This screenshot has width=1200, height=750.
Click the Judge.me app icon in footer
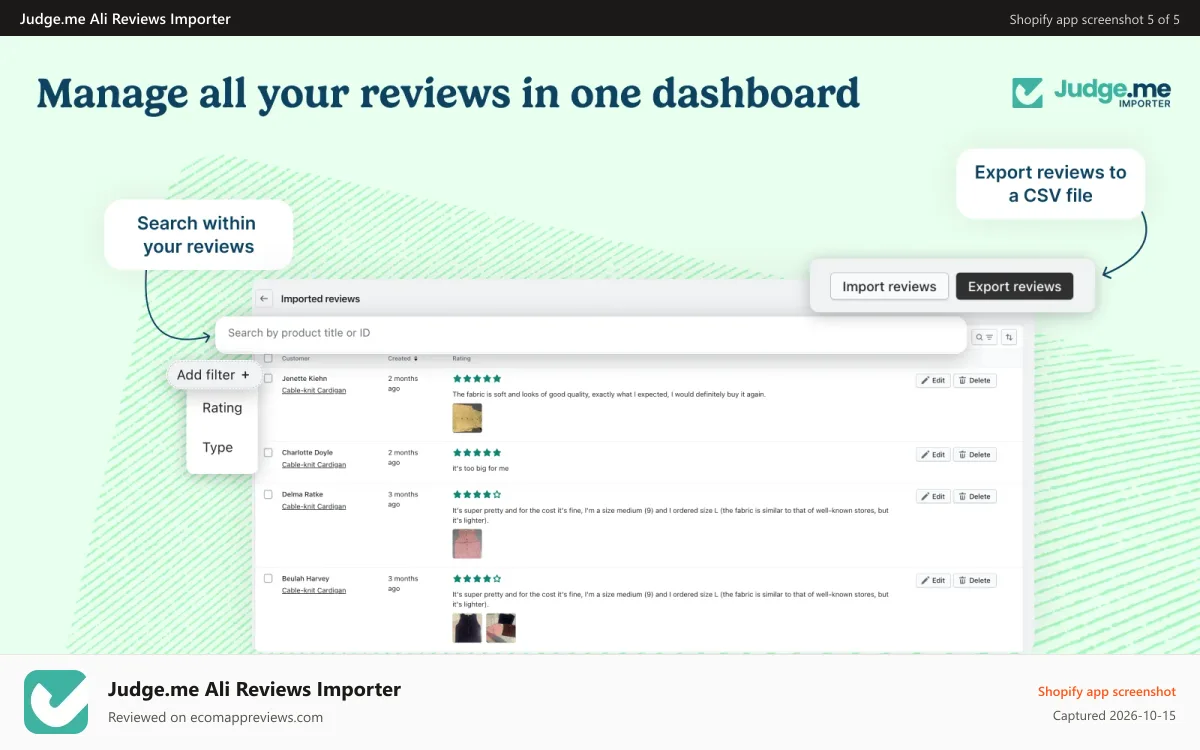click(56, 702)
